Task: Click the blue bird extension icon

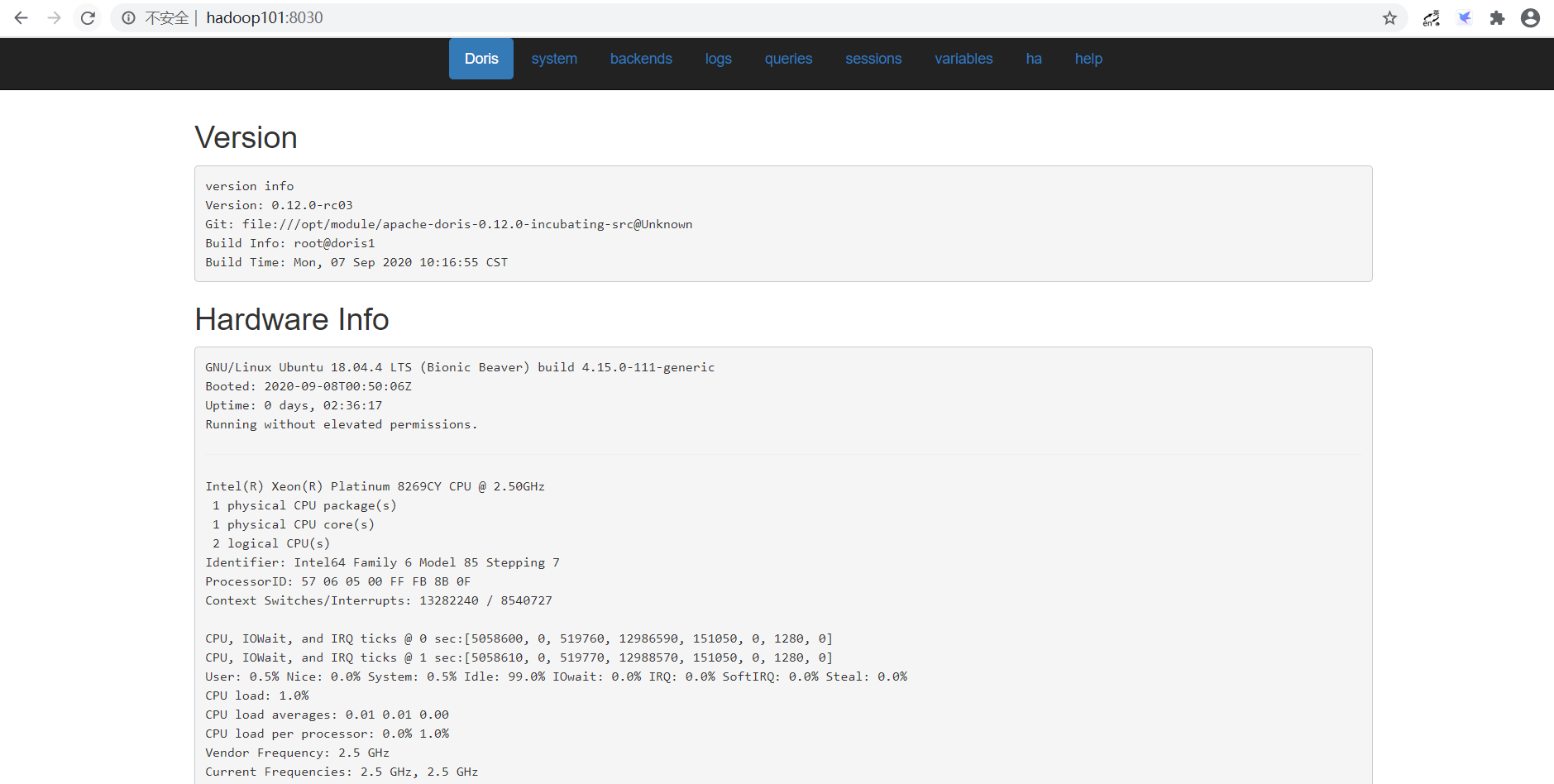Action: (1465, 17)
